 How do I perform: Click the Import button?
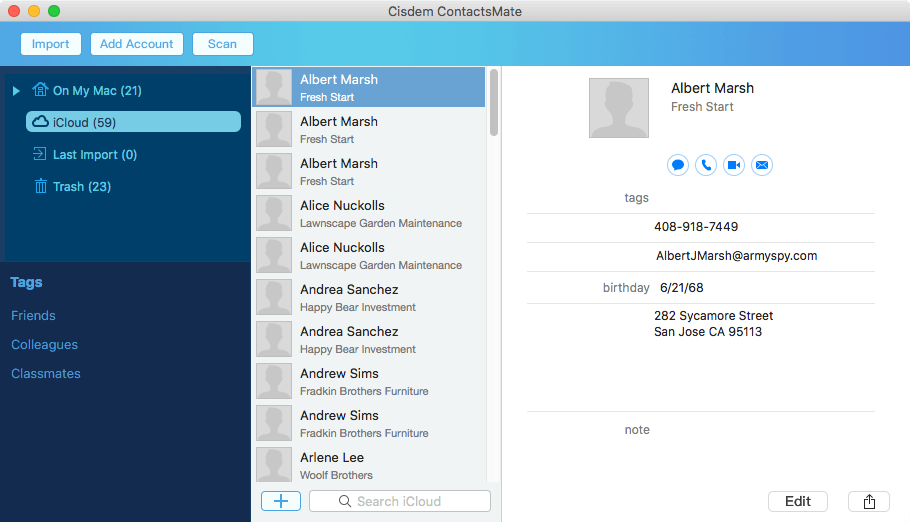(50, 44)
